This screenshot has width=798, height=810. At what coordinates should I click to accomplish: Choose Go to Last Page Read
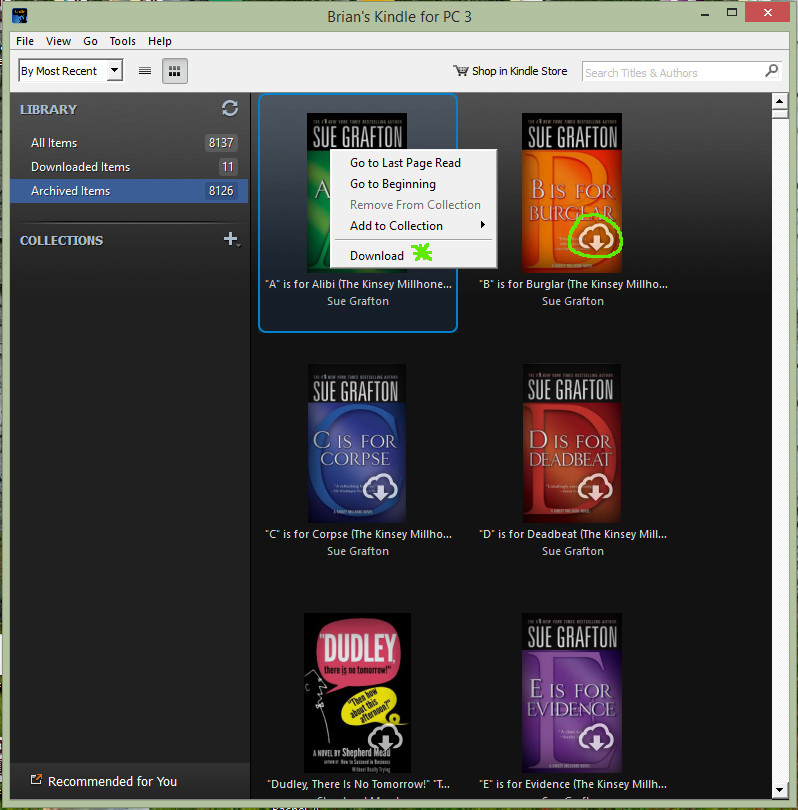coord(413,163)
